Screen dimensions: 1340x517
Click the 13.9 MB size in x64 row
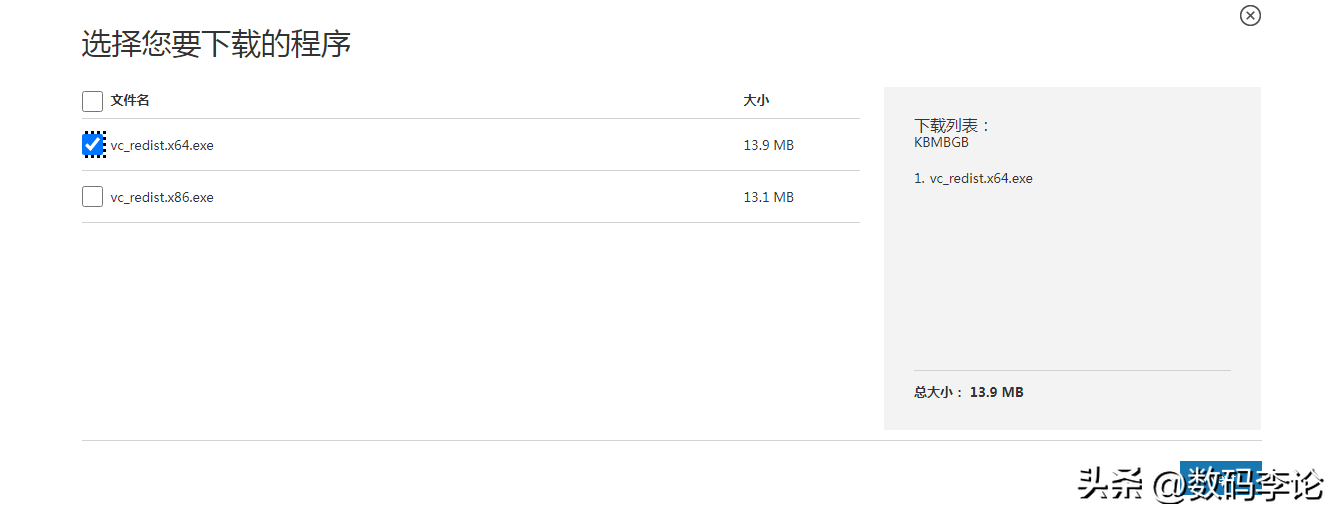point(768,145)
